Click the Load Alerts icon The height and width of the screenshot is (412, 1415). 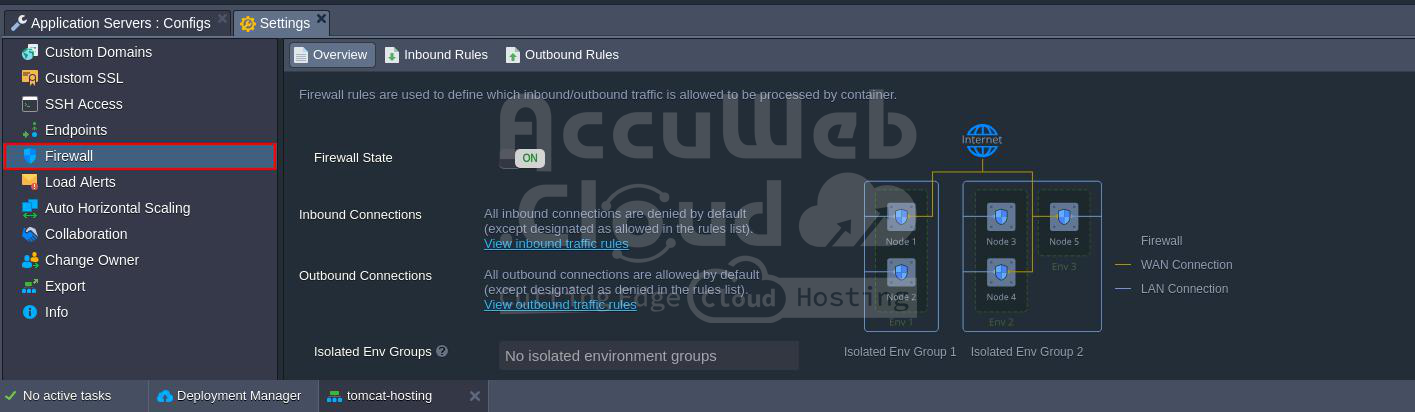(29, 182)
